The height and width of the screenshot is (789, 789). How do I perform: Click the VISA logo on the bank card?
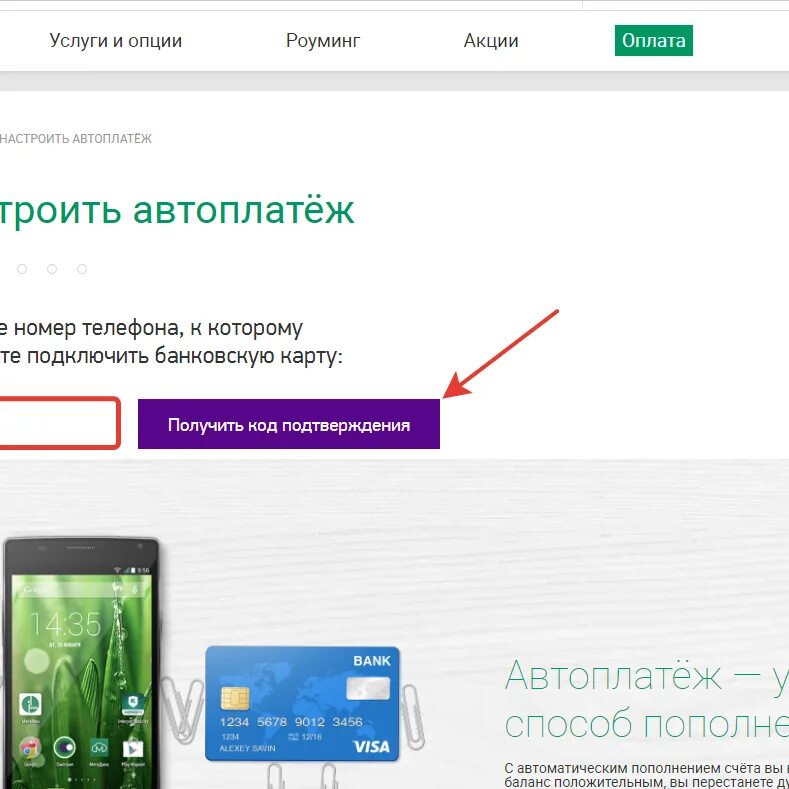click(371, 747)
